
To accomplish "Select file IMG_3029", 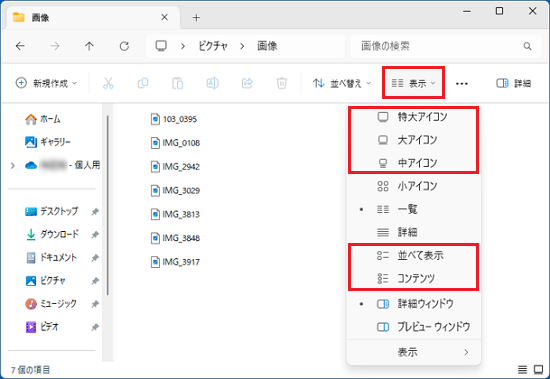I will point(175,191).
